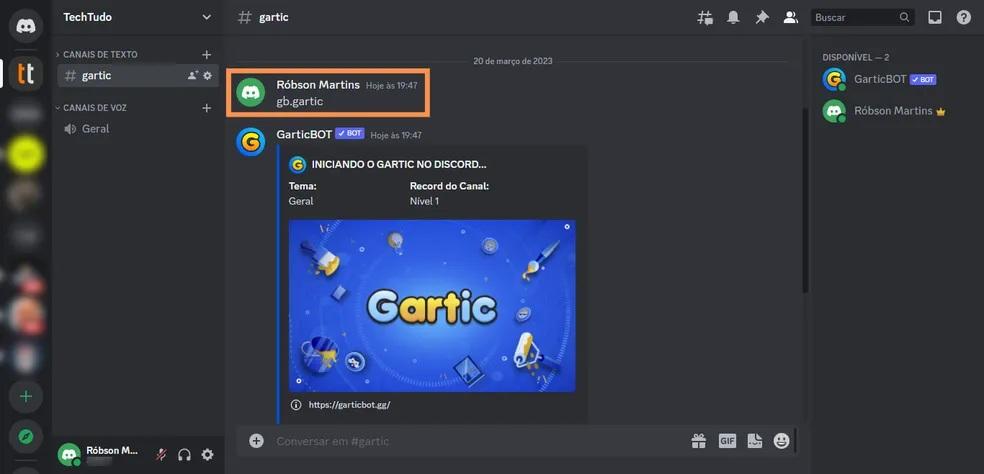Open notification settings bell icon
Image resolution: width=984 pixels, height=474 pixels.
[733, 18]
